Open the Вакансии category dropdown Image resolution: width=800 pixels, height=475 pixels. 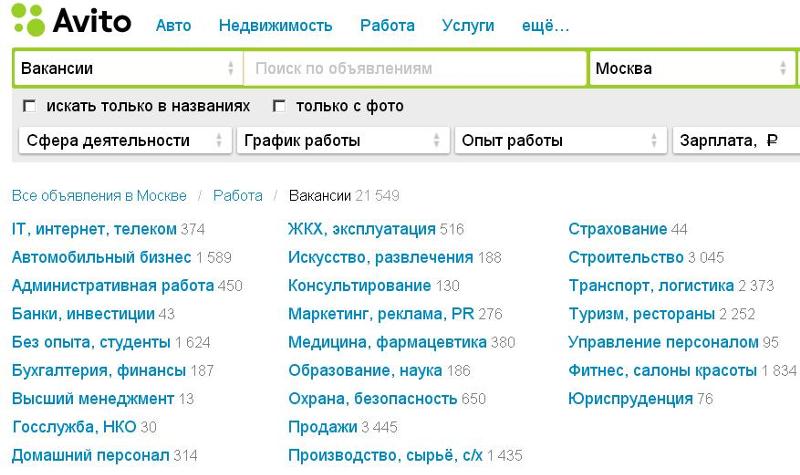pyautogui.click(x=128, y=68)
